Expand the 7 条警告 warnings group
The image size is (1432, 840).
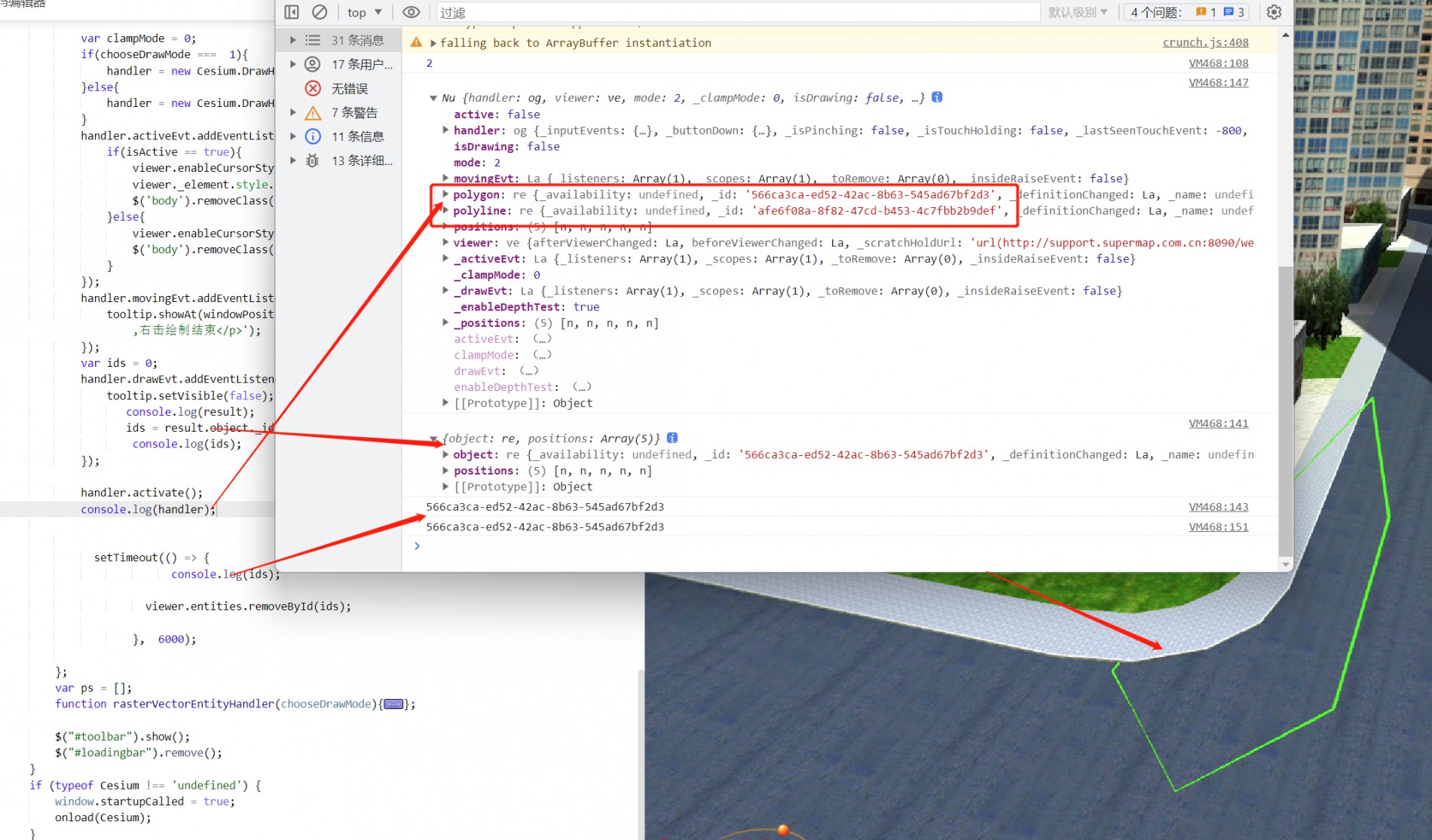(x=293, y=112)
